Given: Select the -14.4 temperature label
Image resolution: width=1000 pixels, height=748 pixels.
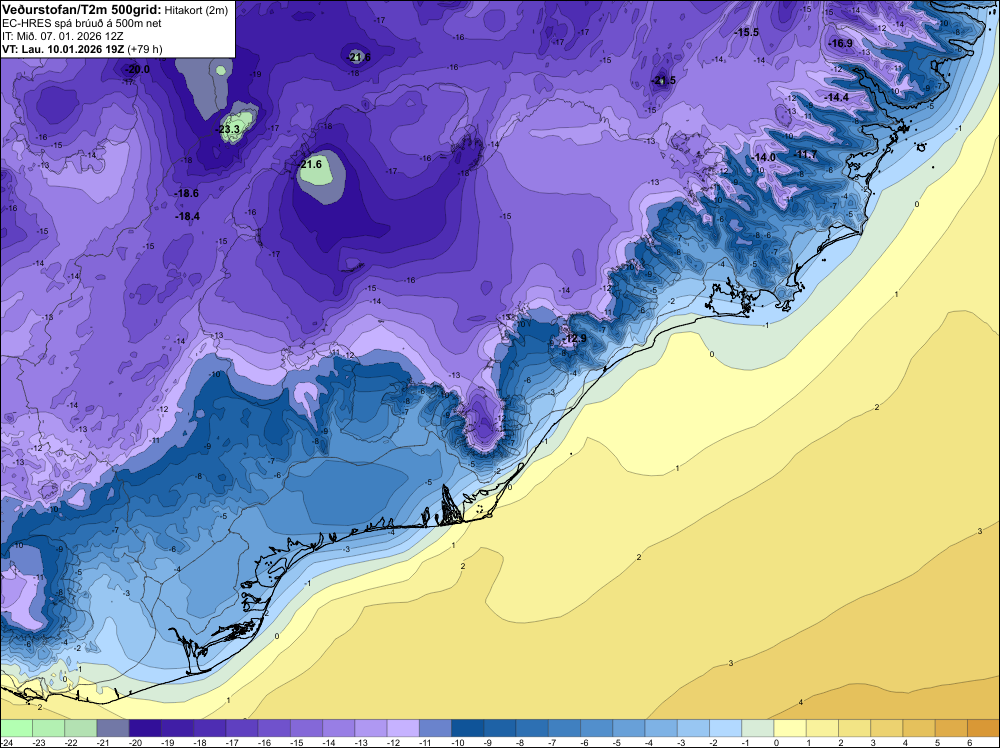Looking at the screenshot, I should tap(836, 98).
